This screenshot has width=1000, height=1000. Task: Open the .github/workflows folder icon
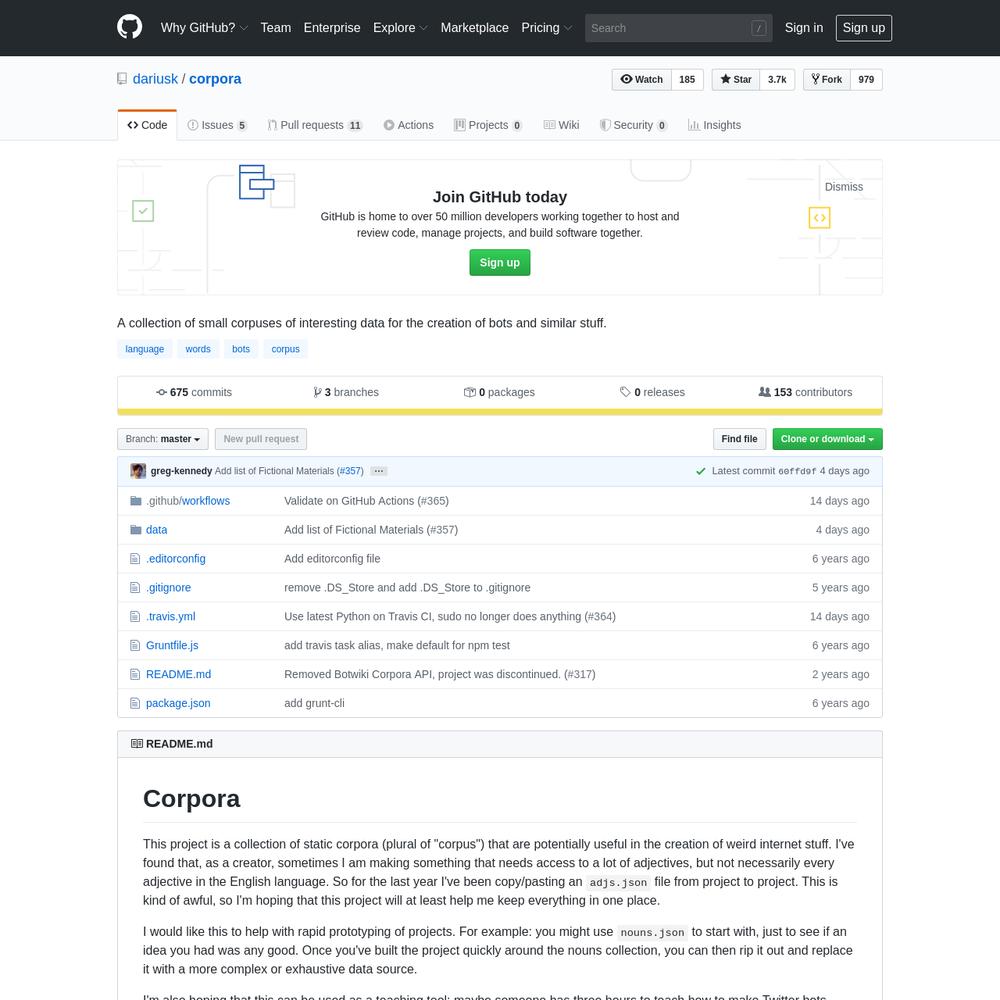point(135,501)
